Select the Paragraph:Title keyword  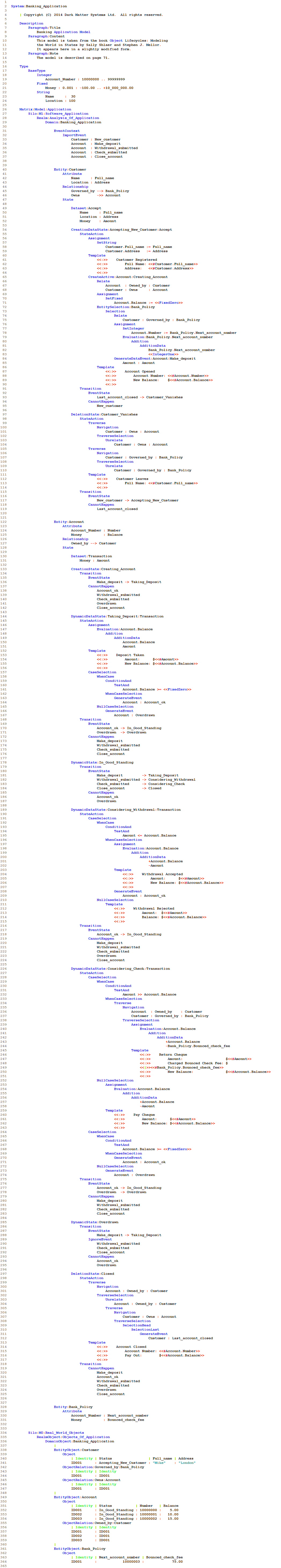tap(44, 27)
